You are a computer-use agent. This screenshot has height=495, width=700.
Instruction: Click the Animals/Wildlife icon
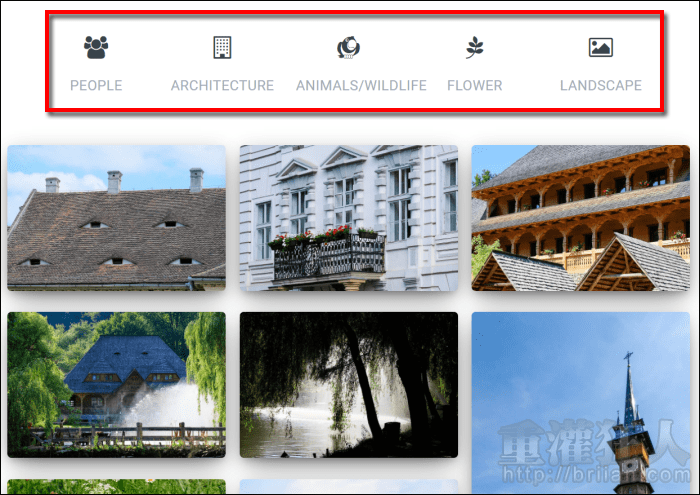pyautogui.click(x=348, y=47)
